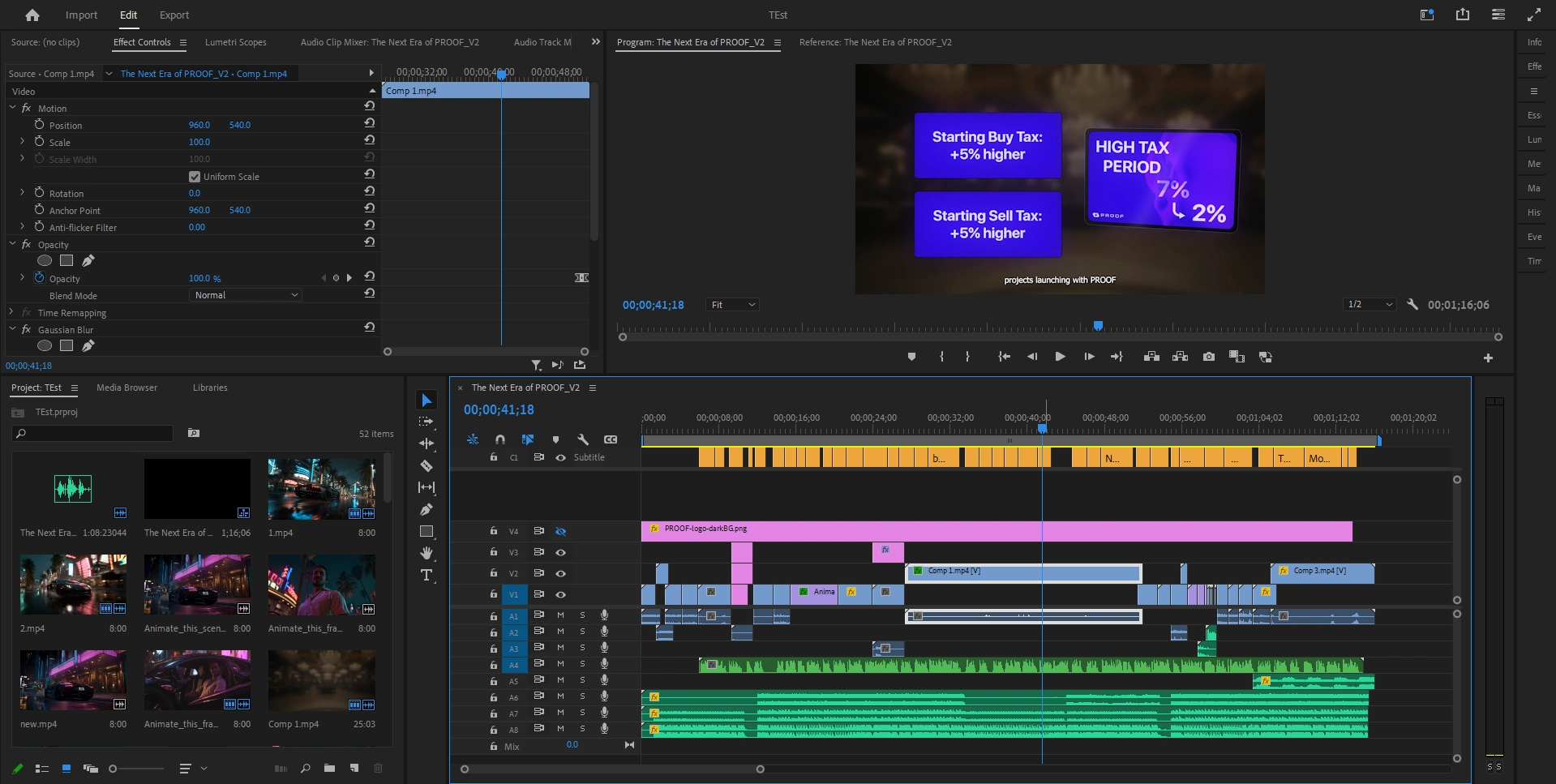Viewport: 1556px width, 784px height.
Task: Click the Export Frame camera icon
Action: pos(1209,357)
